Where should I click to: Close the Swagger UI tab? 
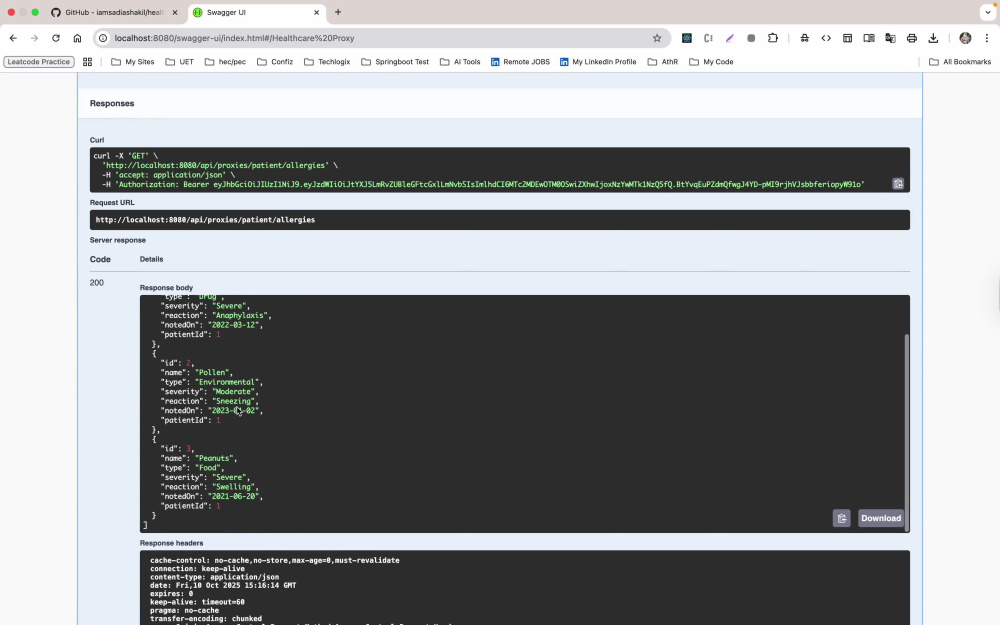coord(316,13)
